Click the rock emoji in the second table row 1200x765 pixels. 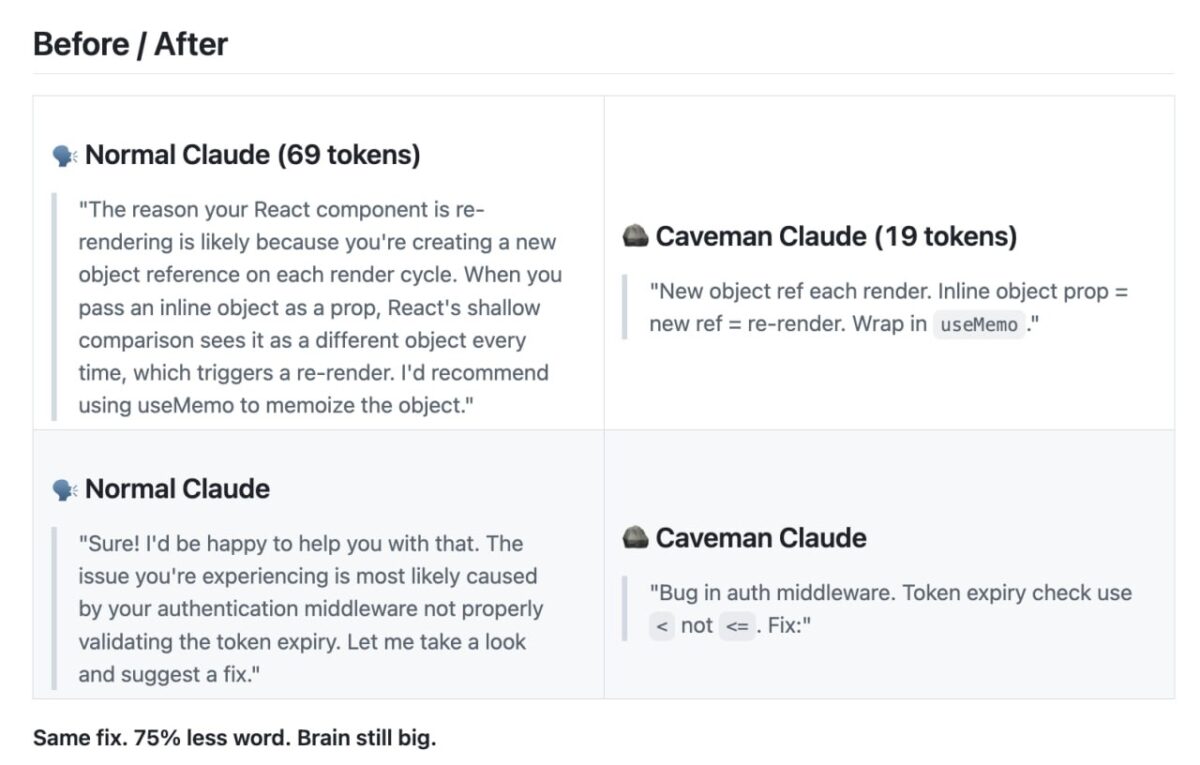coord(635,538)
